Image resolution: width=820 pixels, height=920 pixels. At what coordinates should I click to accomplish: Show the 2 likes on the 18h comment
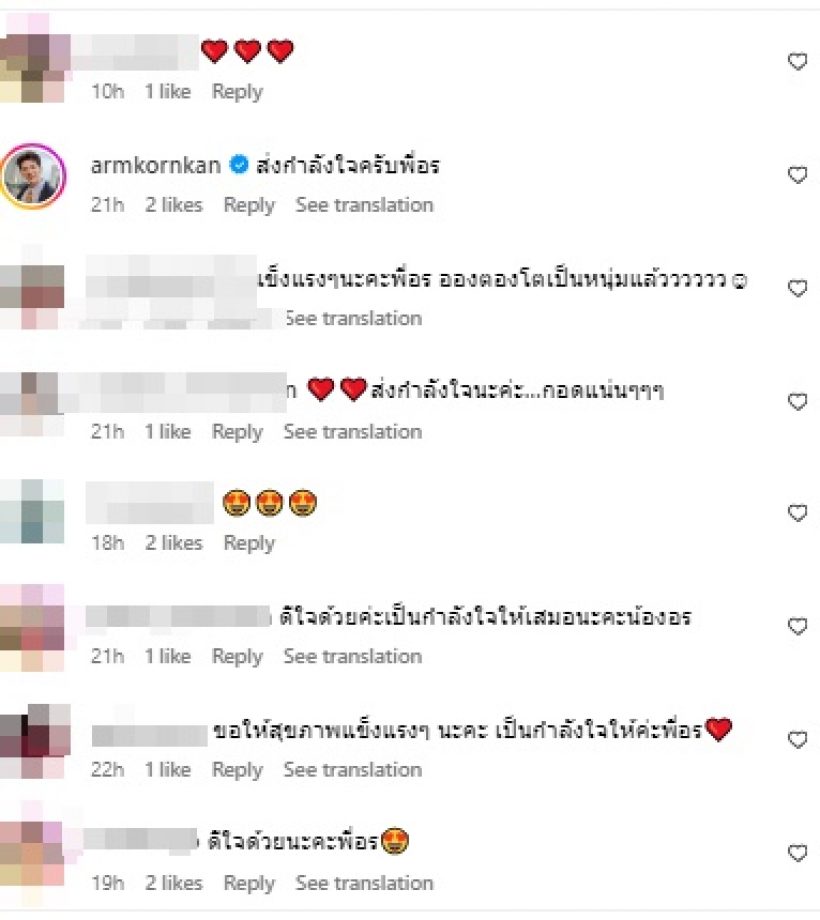[x=174, y=543]
